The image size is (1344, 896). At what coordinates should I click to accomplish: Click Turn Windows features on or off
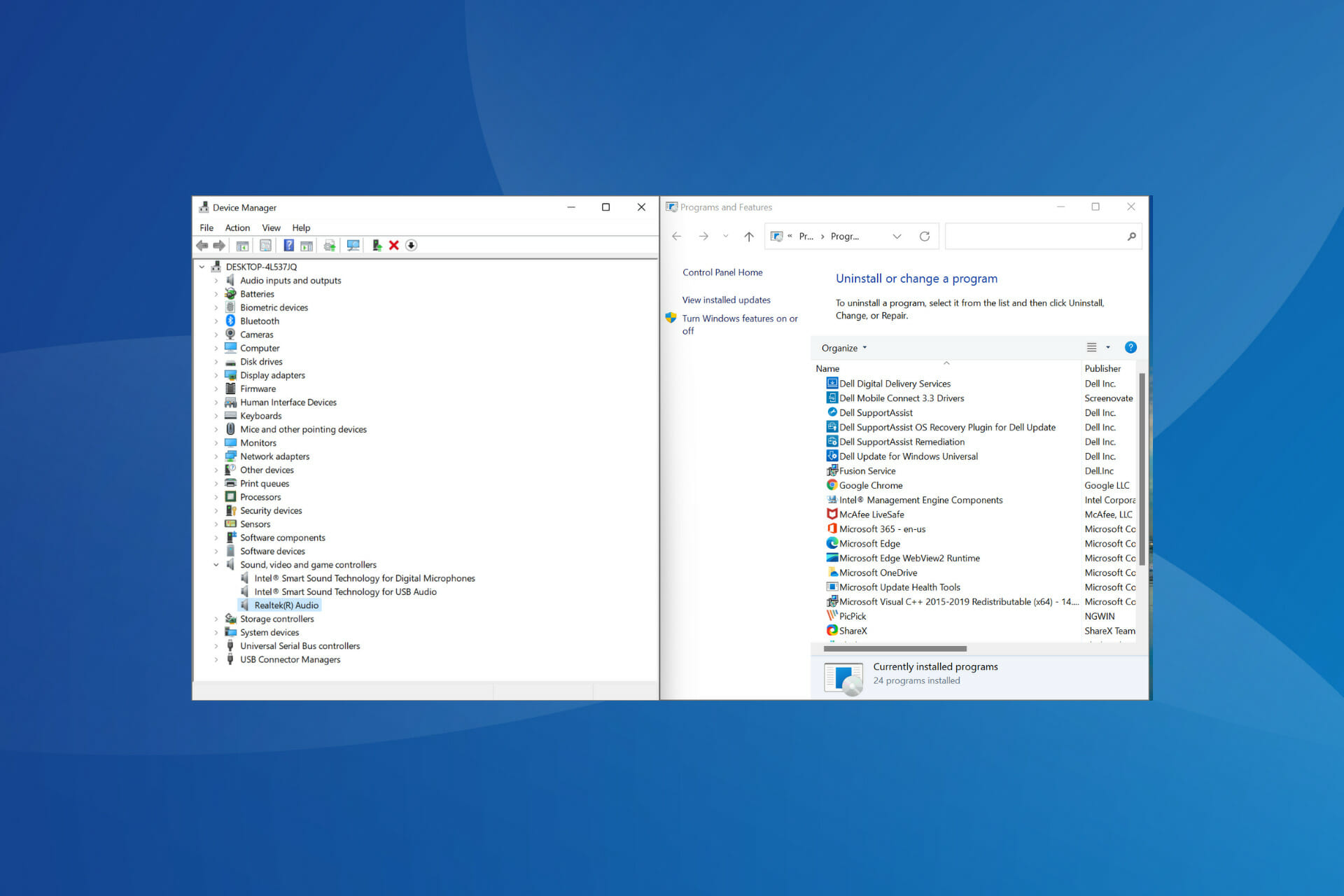tap(739, 325)
